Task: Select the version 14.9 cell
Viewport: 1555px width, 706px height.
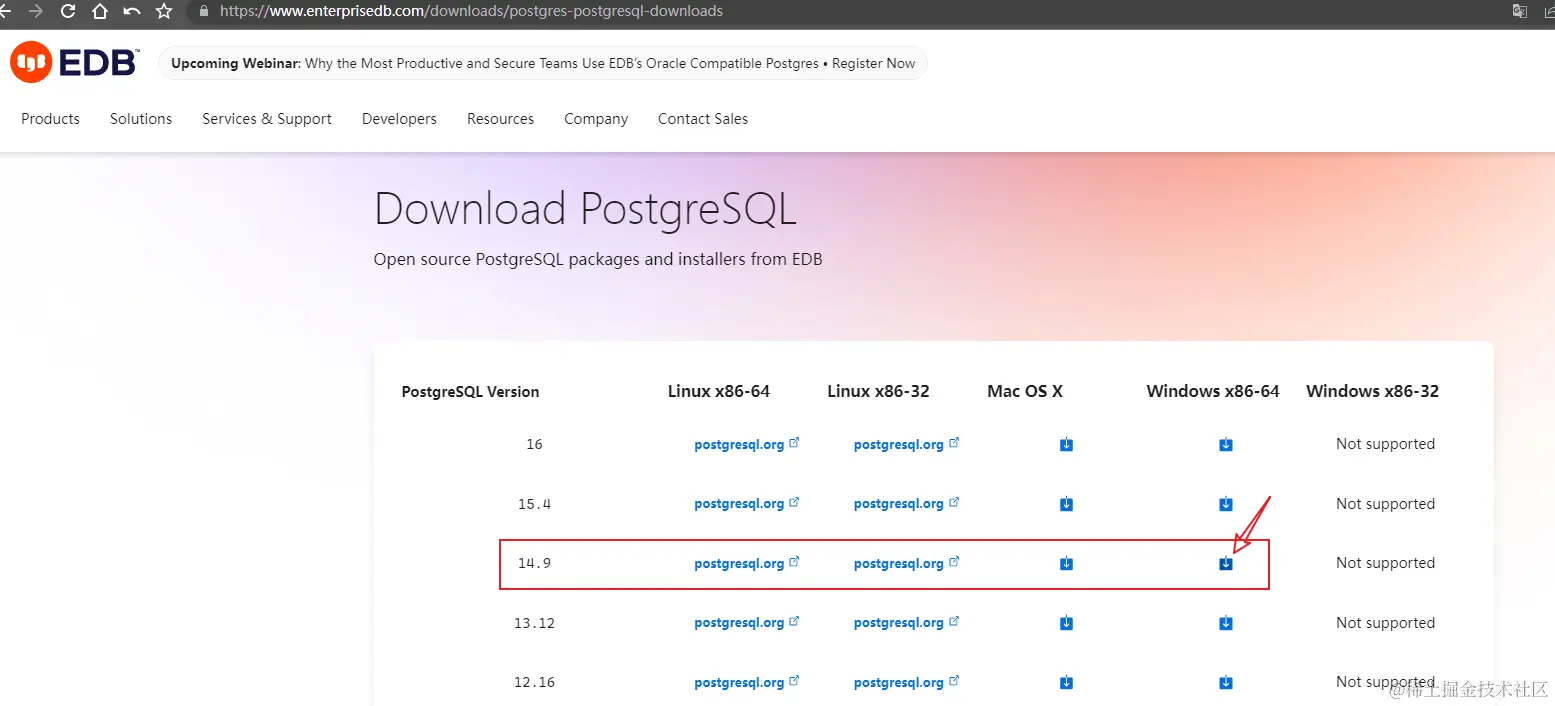Action: pyautogui.click(x=534, y=564)
